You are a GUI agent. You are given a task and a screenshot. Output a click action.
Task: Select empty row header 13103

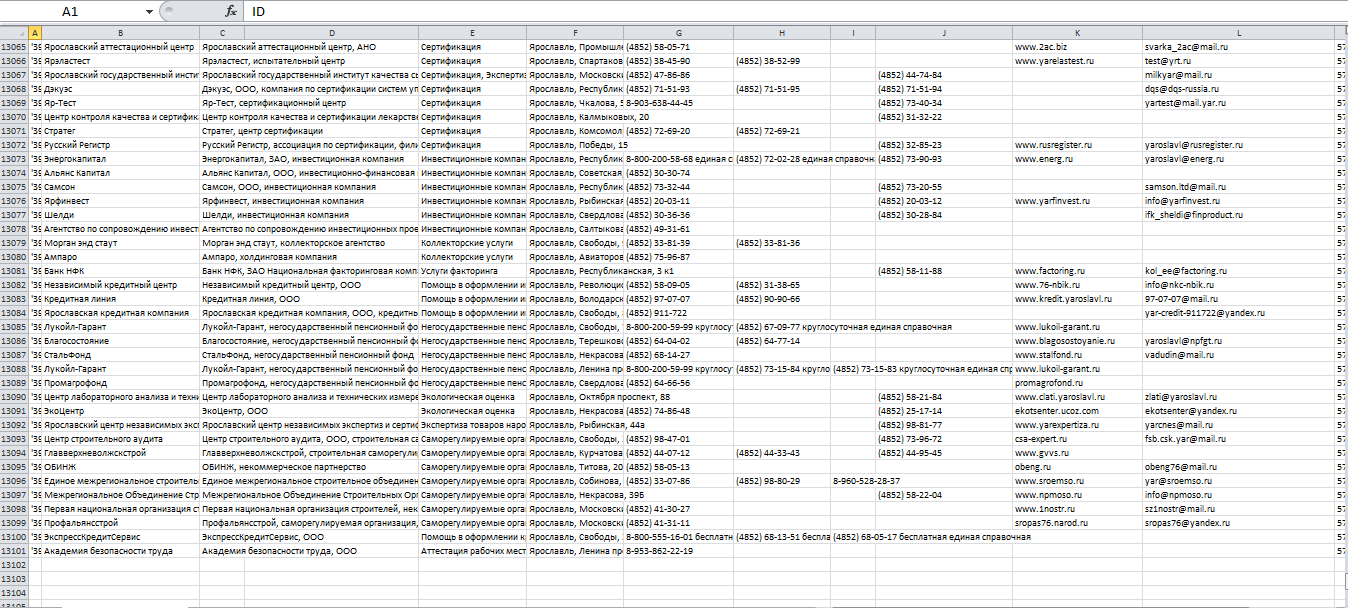click(14, 578)
